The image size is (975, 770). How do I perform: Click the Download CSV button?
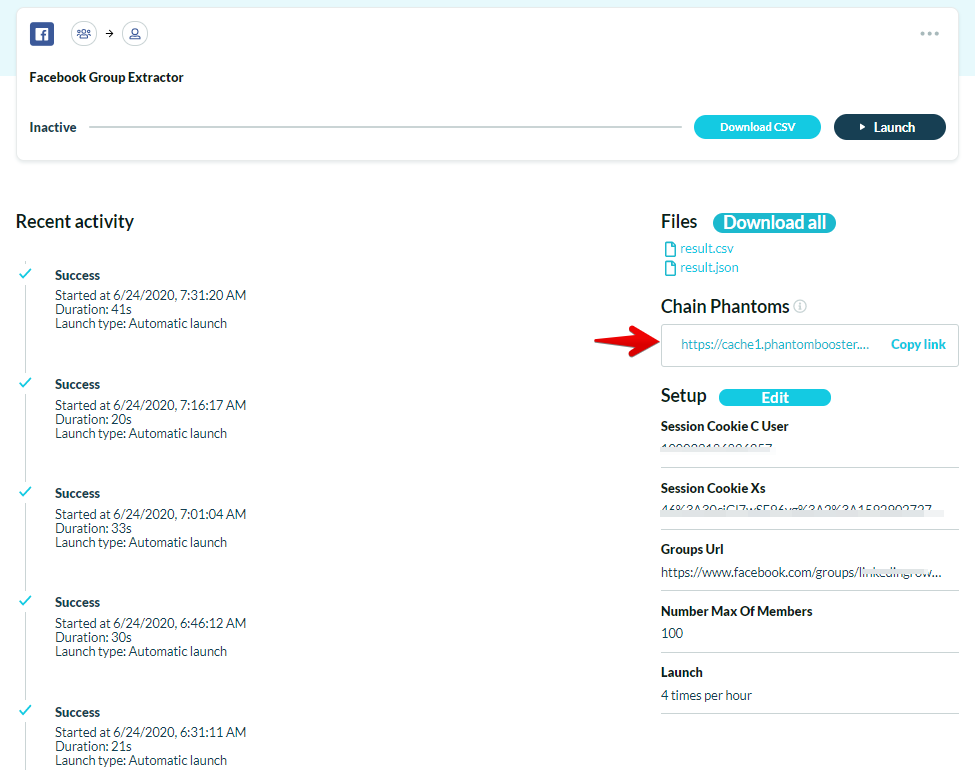757,127
